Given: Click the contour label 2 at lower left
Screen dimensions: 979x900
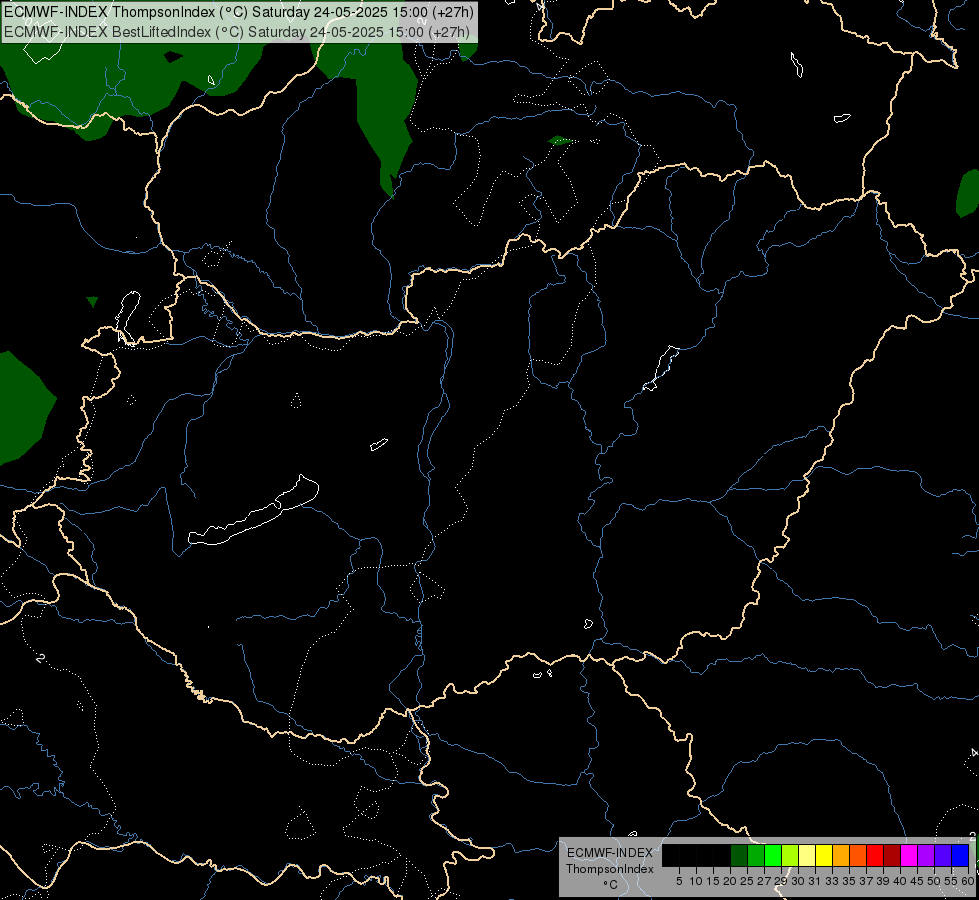Looking at the screenshot, I should 41,658.
